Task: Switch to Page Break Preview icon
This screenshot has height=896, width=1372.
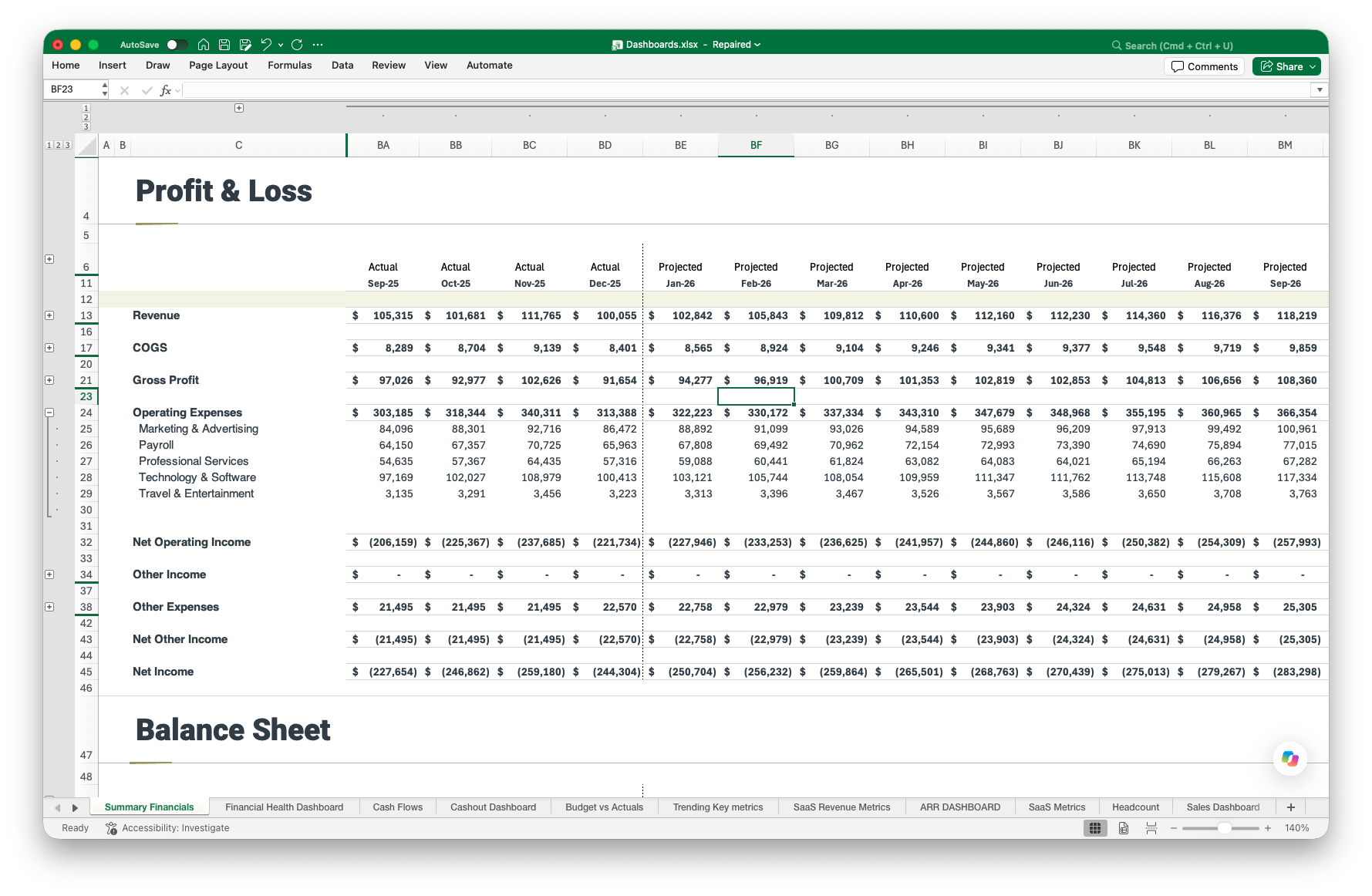Action: 1151,828
